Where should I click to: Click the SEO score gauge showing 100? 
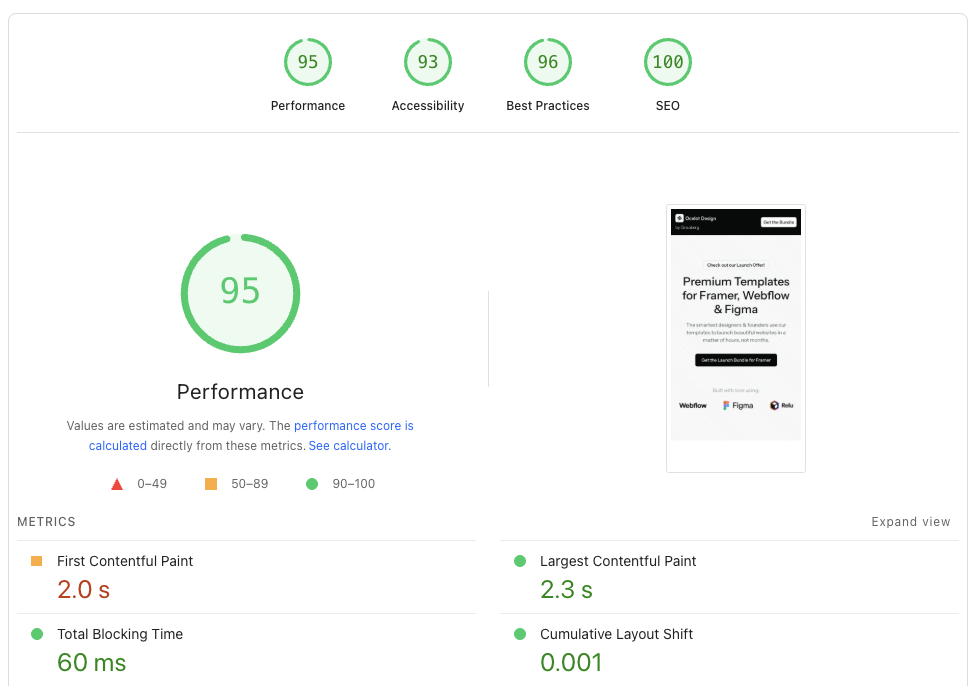(x=667, y=61)
